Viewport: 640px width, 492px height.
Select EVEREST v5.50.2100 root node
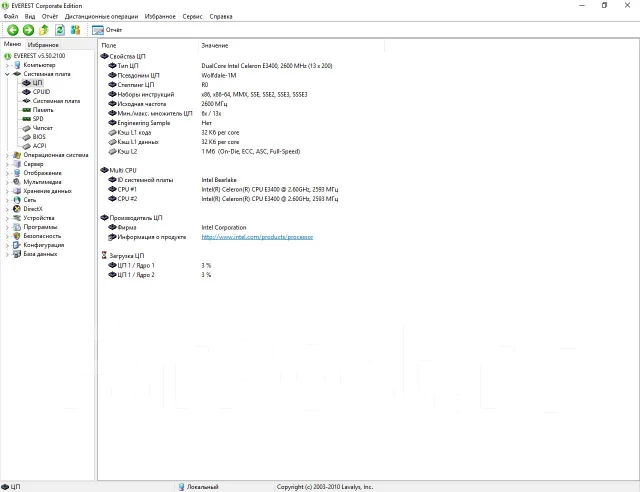pos(39,56)
